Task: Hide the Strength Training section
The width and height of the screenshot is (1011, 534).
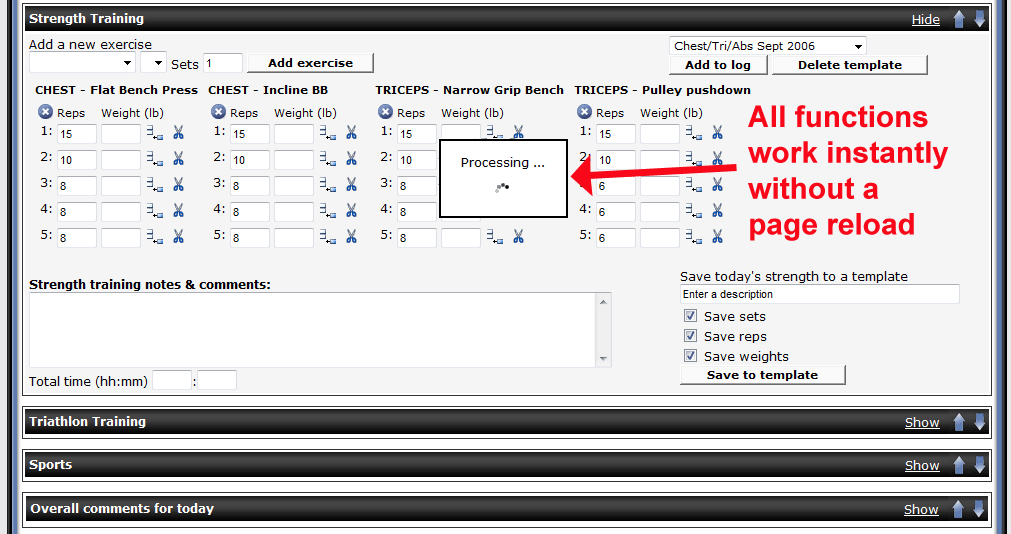Action: [x=925, y=20]
